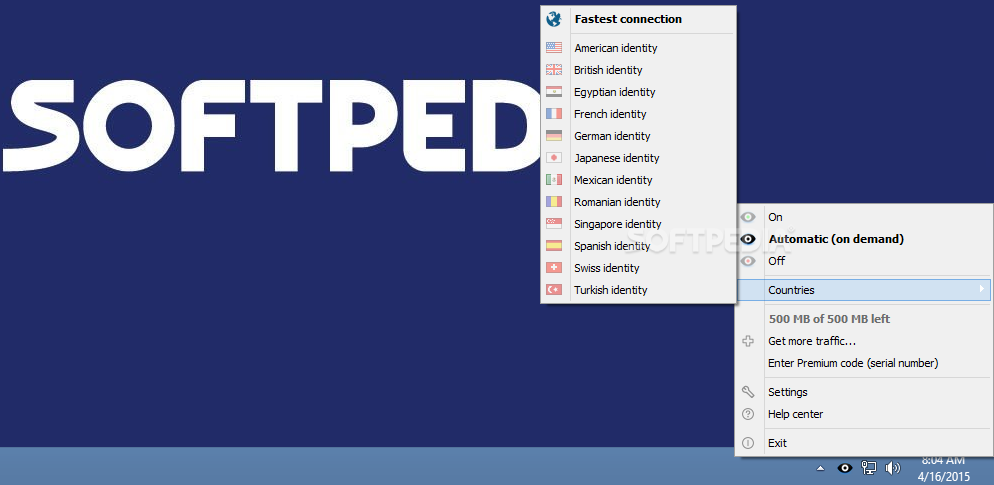Open the Countries menu entry
Screen dimensions: 994x485
tap(864, 290)
